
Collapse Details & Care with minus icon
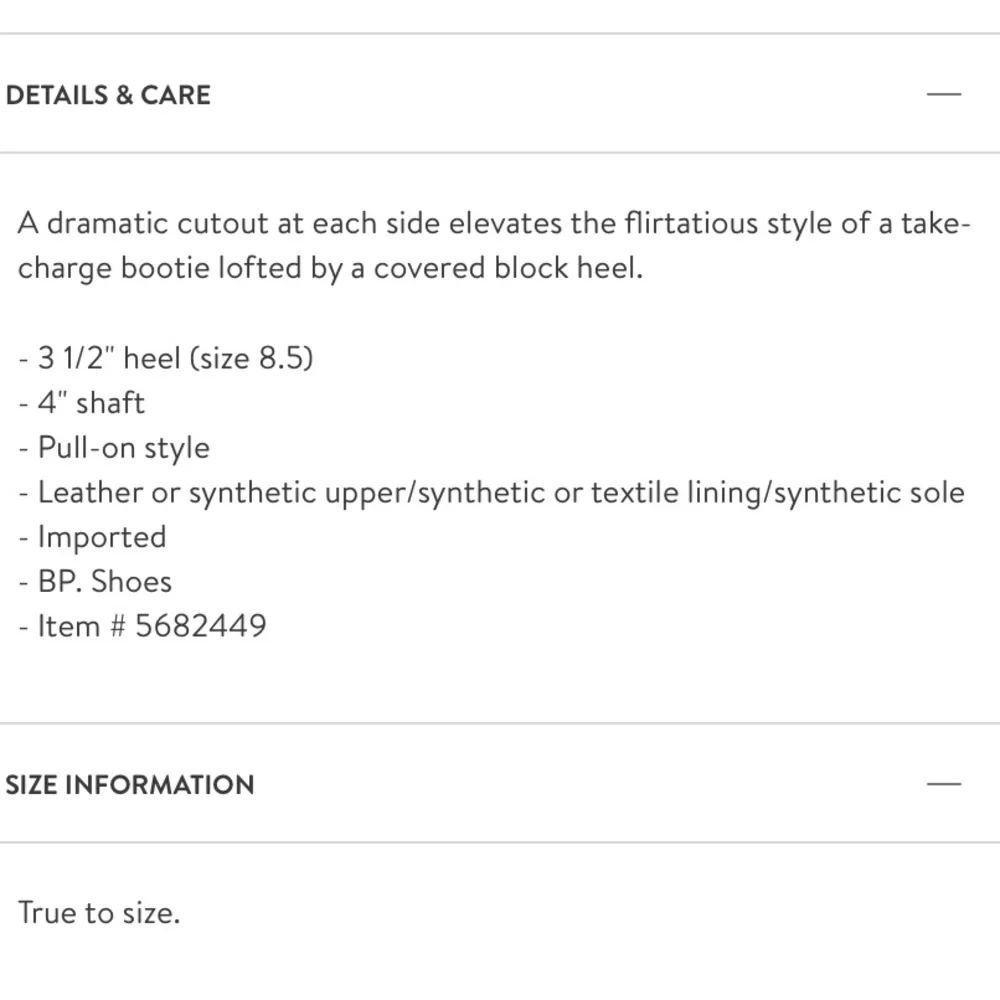[x=943, y=95]
